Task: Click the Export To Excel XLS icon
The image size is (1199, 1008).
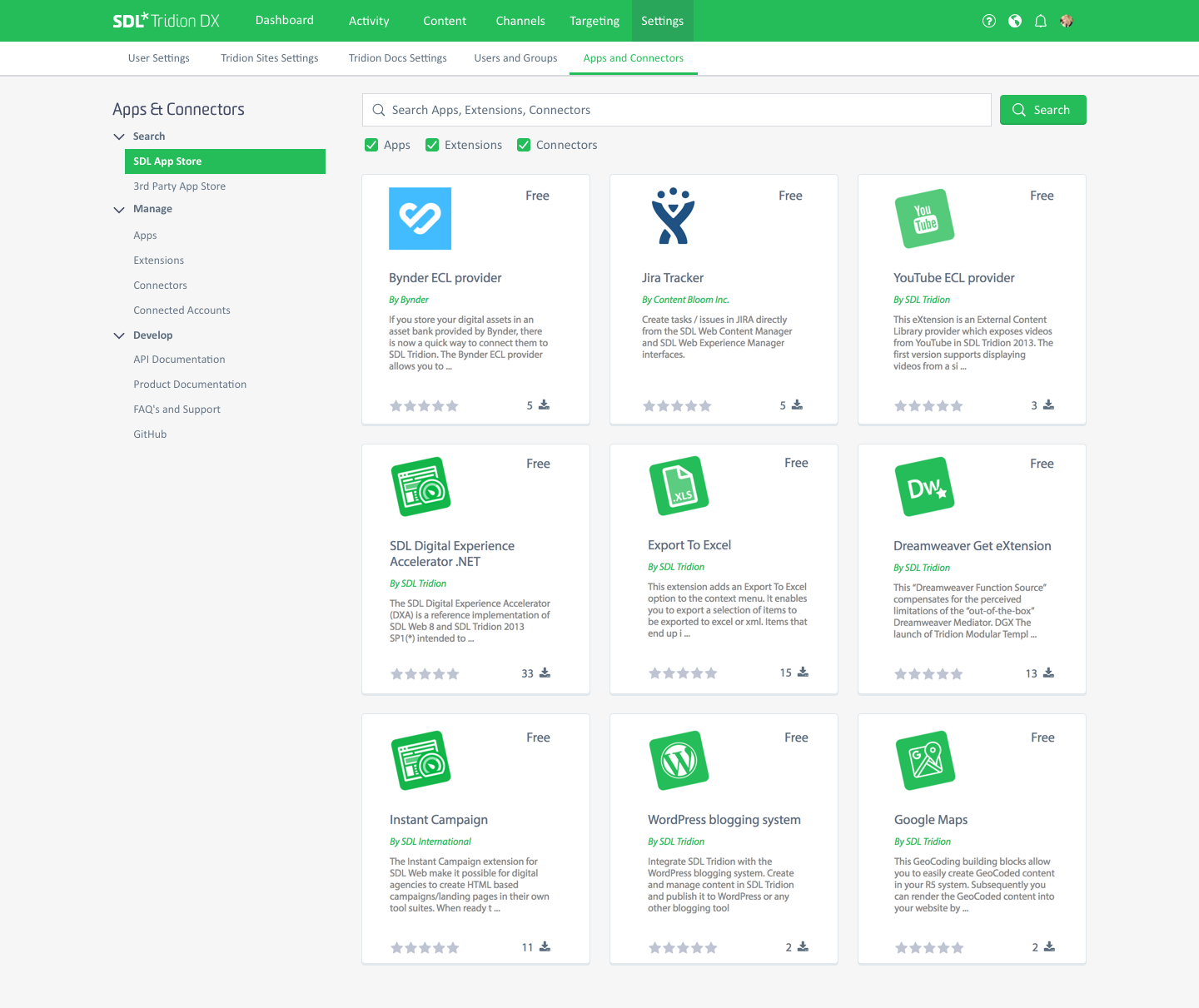Action: tap(679, 486)
